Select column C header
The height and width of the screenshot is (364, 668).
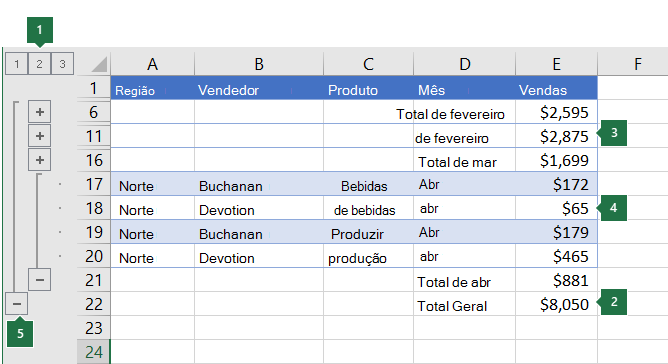[x=368, y=64]
